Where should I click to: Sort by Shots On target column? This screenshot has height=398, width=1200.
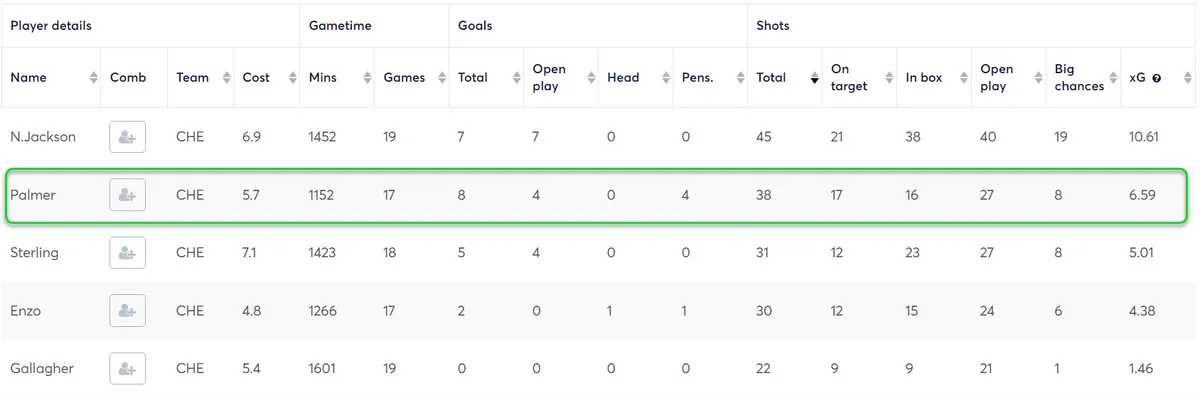coord(859,78)
